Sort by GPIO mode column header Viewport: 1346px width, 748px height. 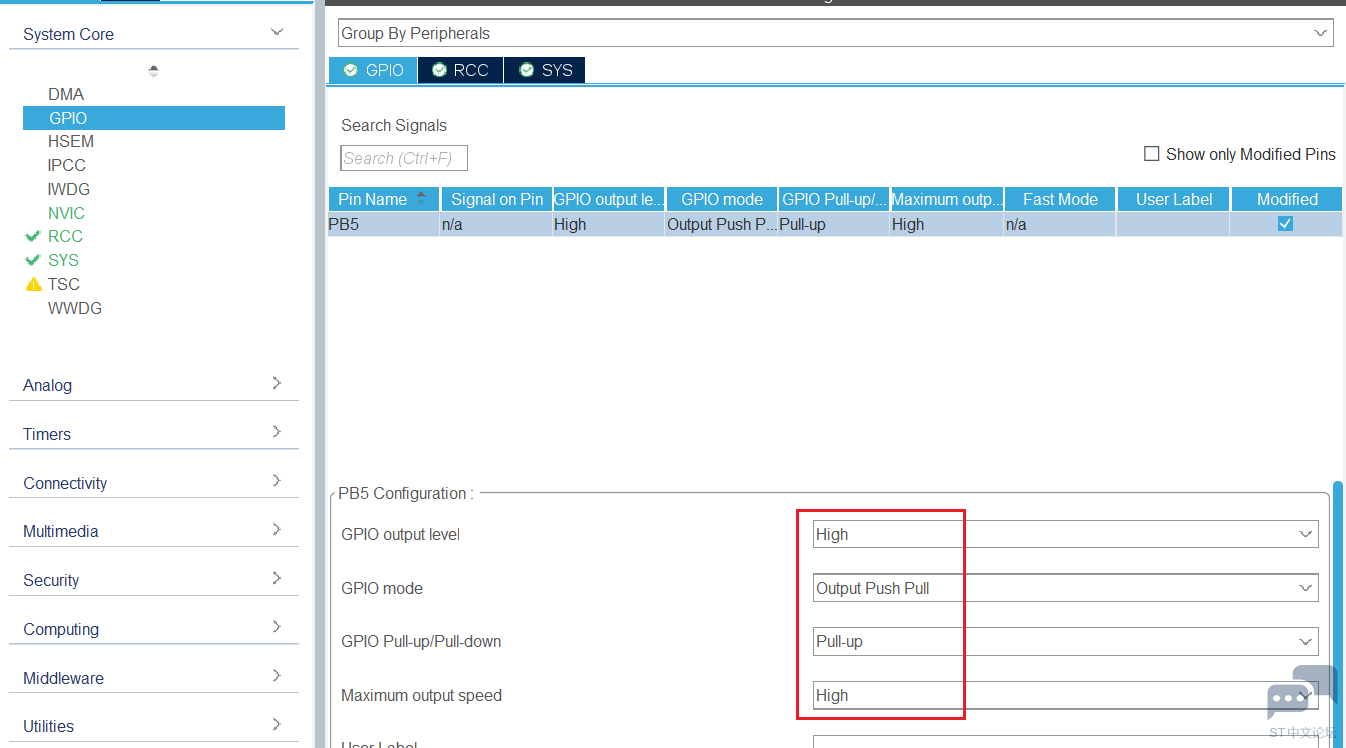(x=722, y=199)
